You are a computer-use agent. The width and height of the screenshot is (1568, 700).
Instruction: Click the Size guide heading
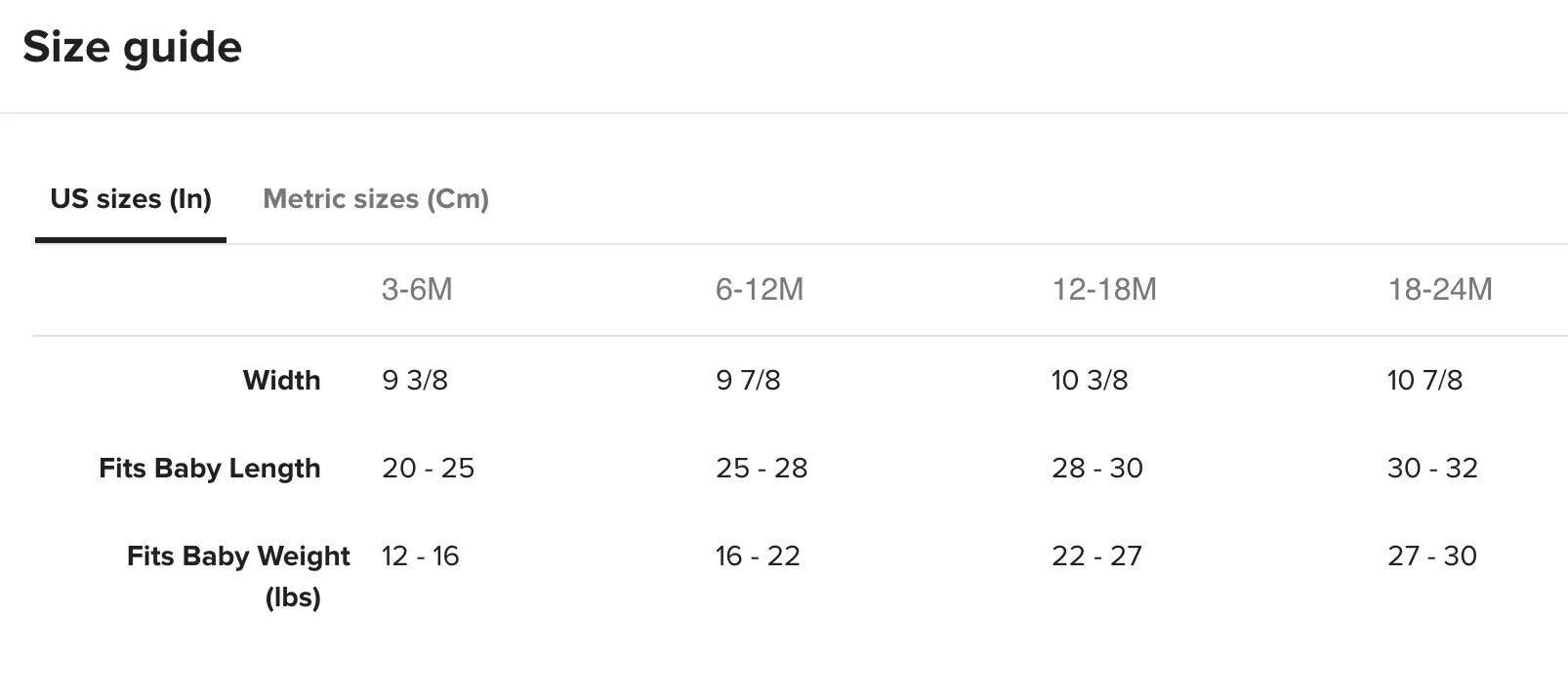point(132,47)
